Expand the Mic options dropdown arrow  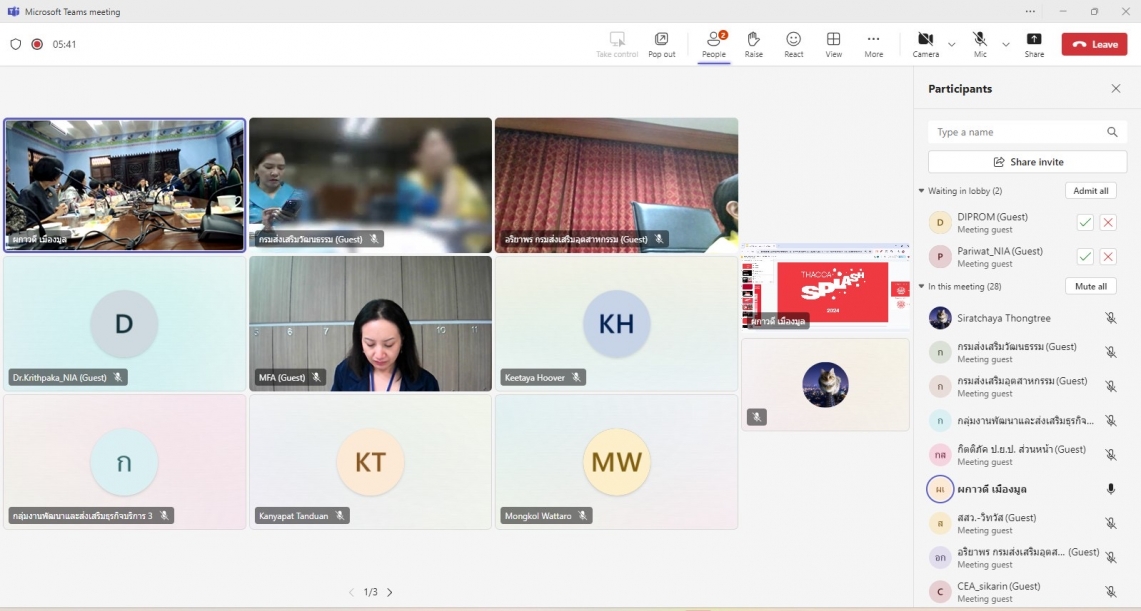(x=1006, y=44)
